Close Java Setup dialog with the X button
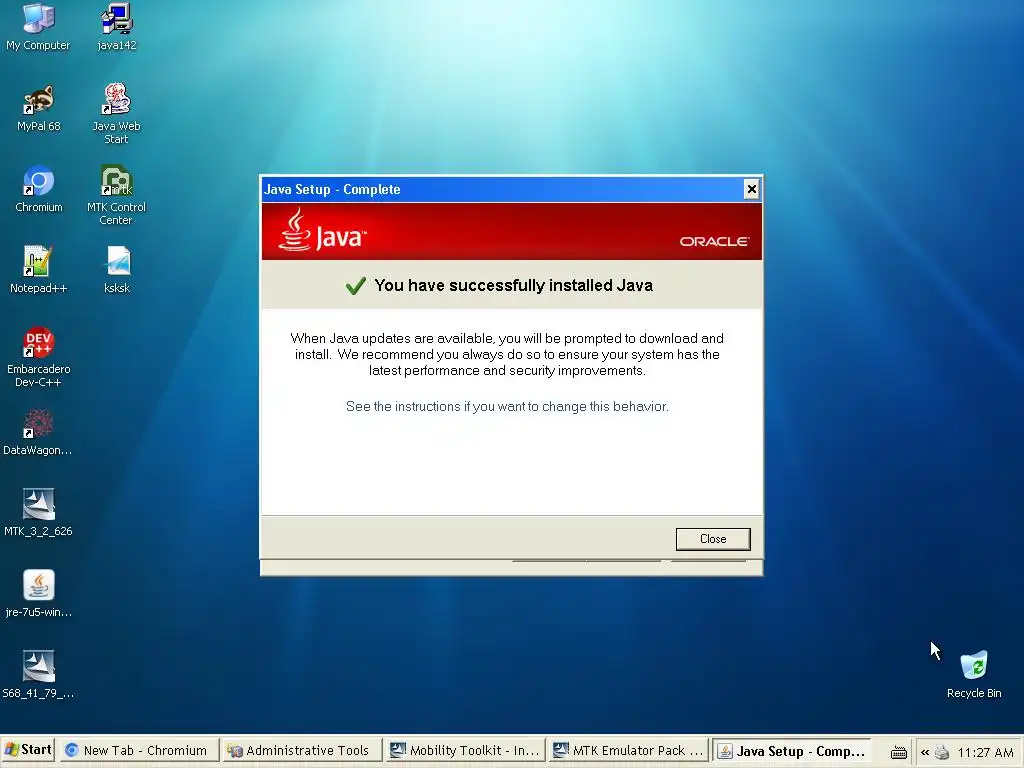This screenshot has height=768, width=1024. (x=752, y=189)
